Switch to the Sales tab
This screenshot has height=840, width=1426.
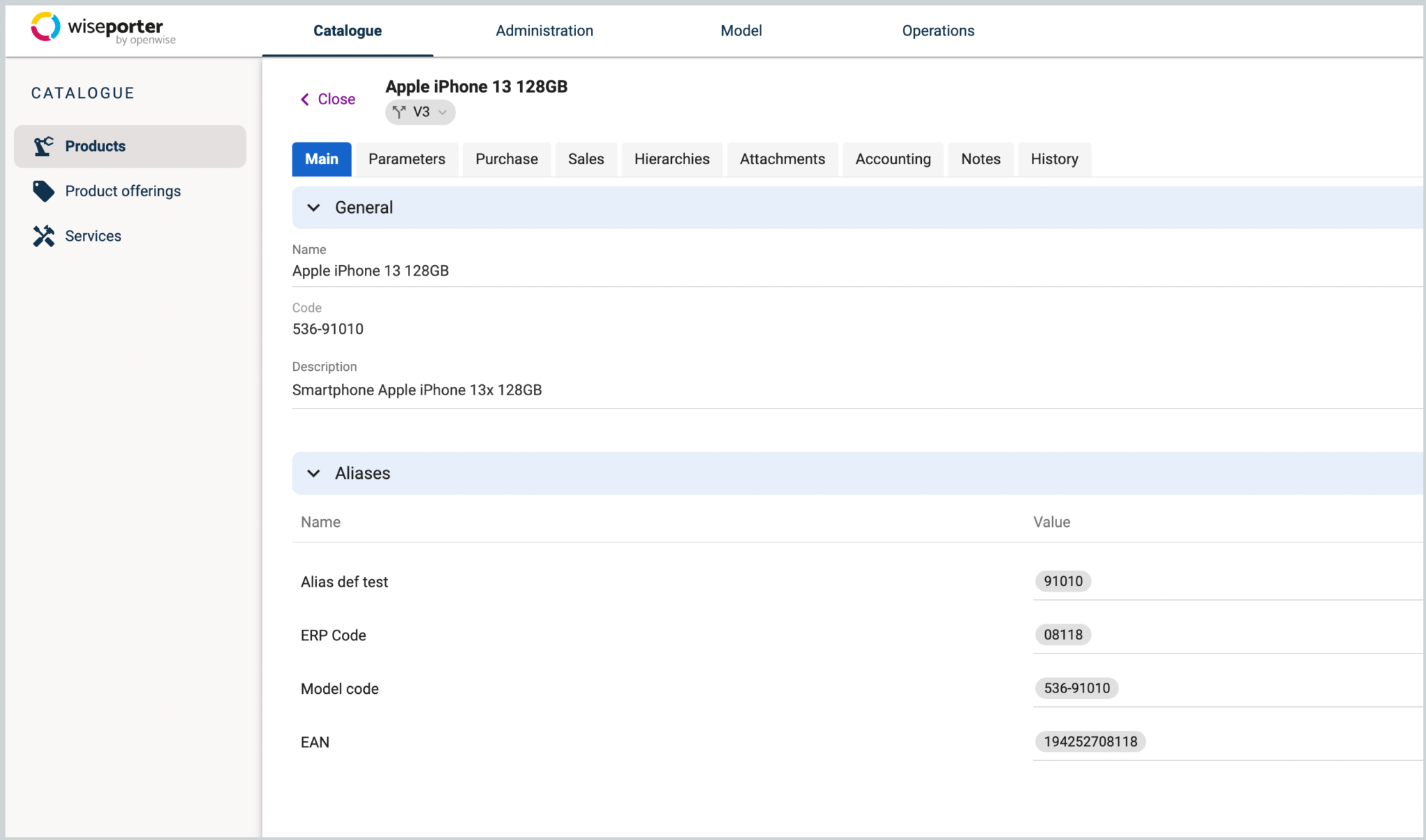coord(586,159)
